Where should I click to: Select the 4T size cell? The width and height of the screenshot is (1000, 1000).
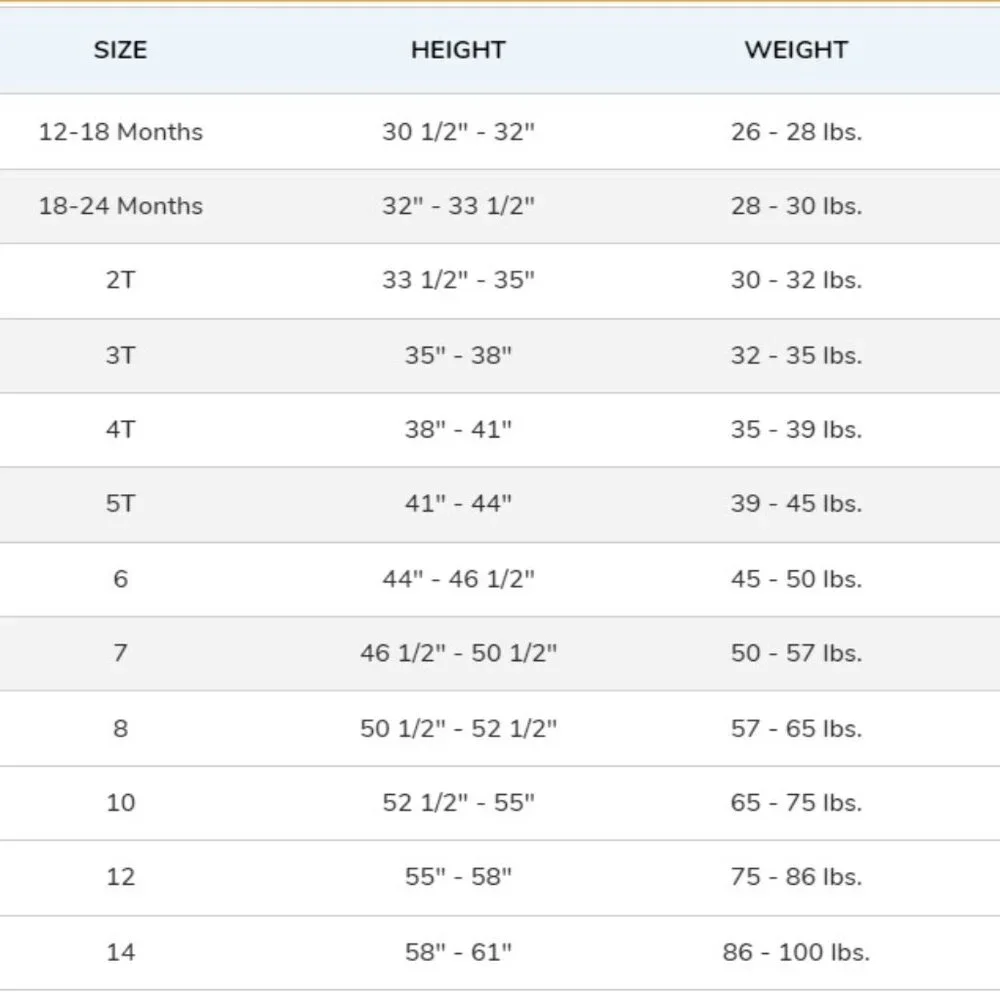pos(121,429)
